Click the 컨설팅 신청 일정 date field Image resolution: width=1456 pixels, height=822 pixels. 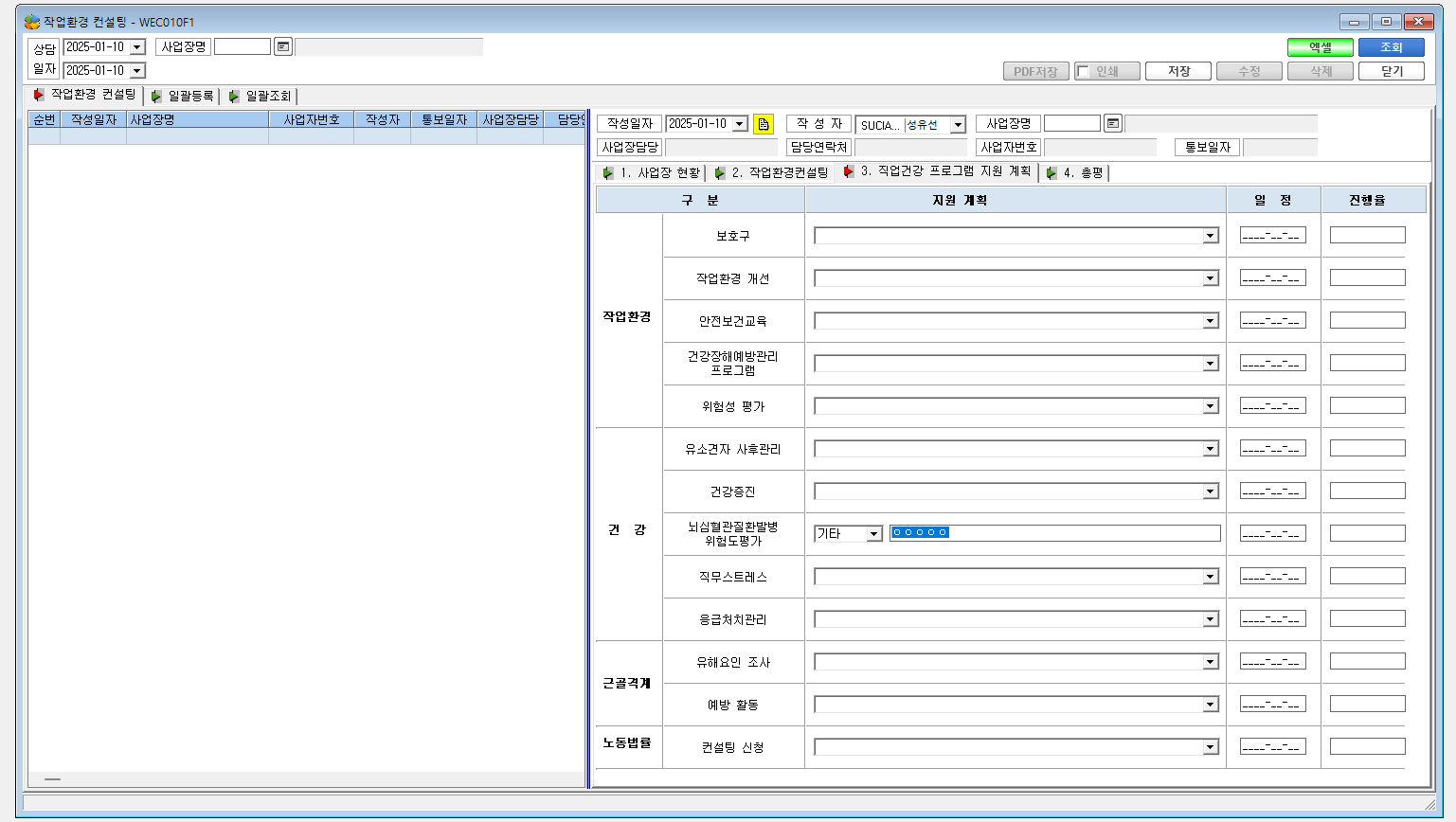pyautogui.click(x=1272, y=746)
